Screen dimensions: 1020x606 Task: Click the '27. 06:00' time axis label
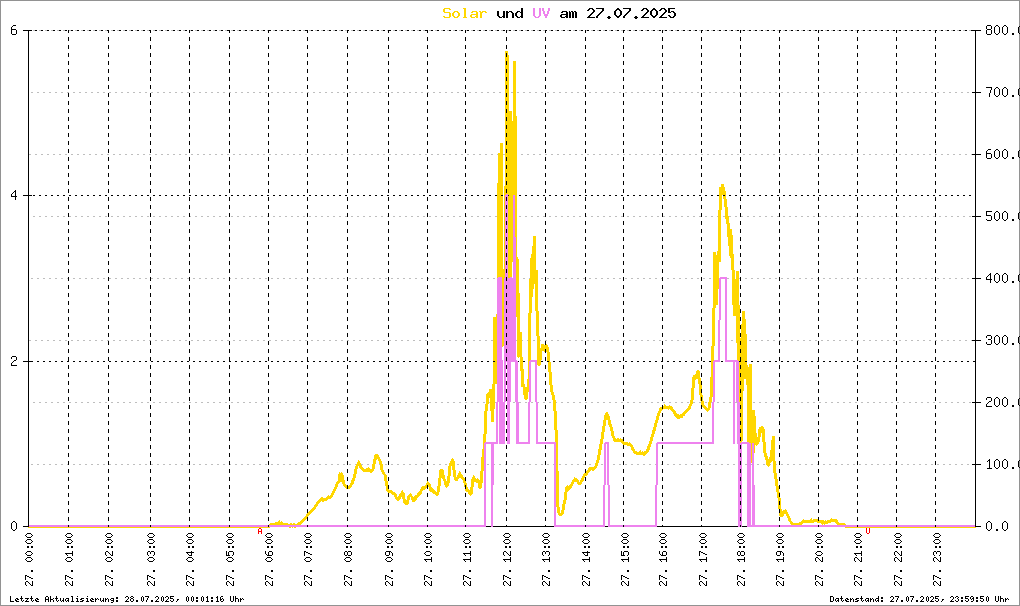269,560
